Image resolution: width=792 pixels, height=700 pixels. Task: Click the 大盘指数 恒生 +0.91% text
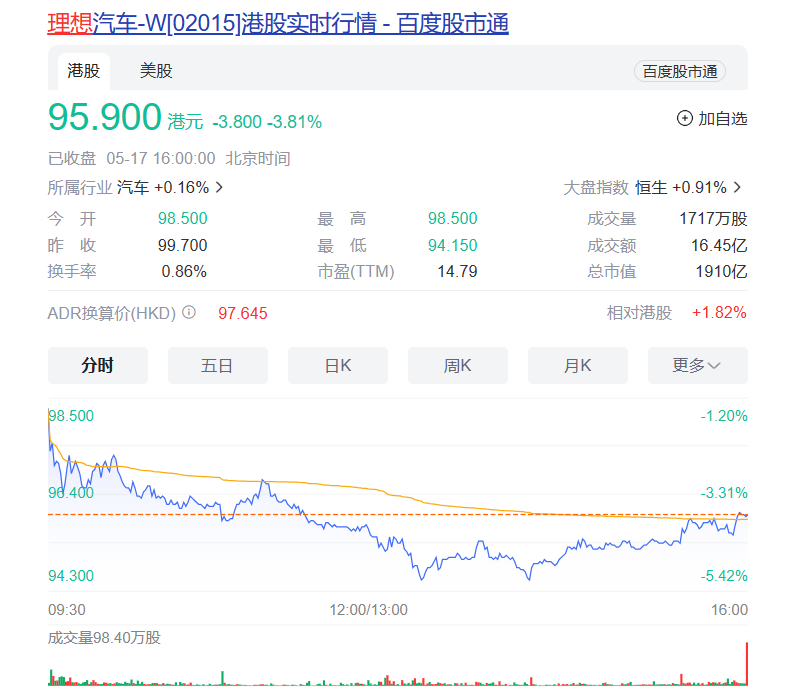[645, 187]
